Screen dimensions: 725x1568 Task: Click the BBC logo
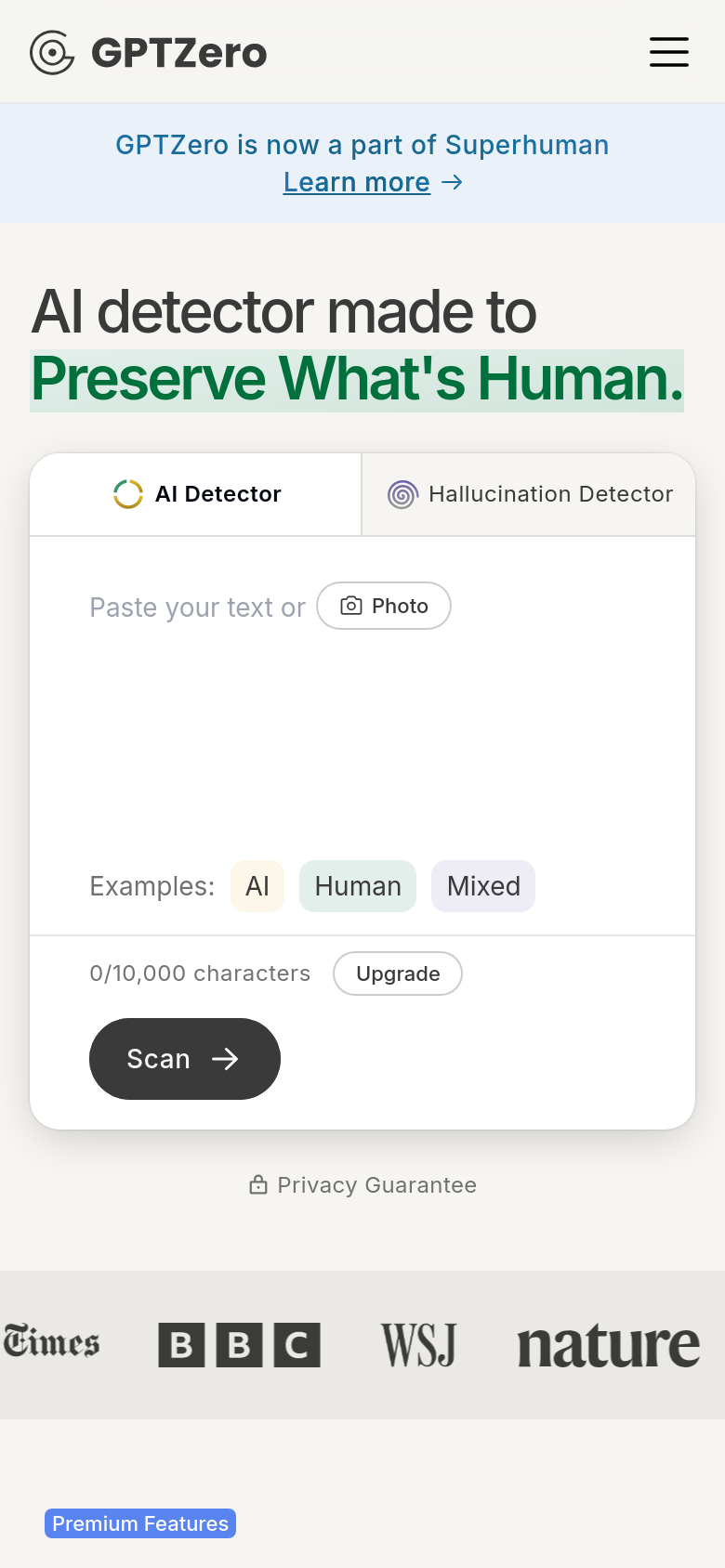[239, 1344]
